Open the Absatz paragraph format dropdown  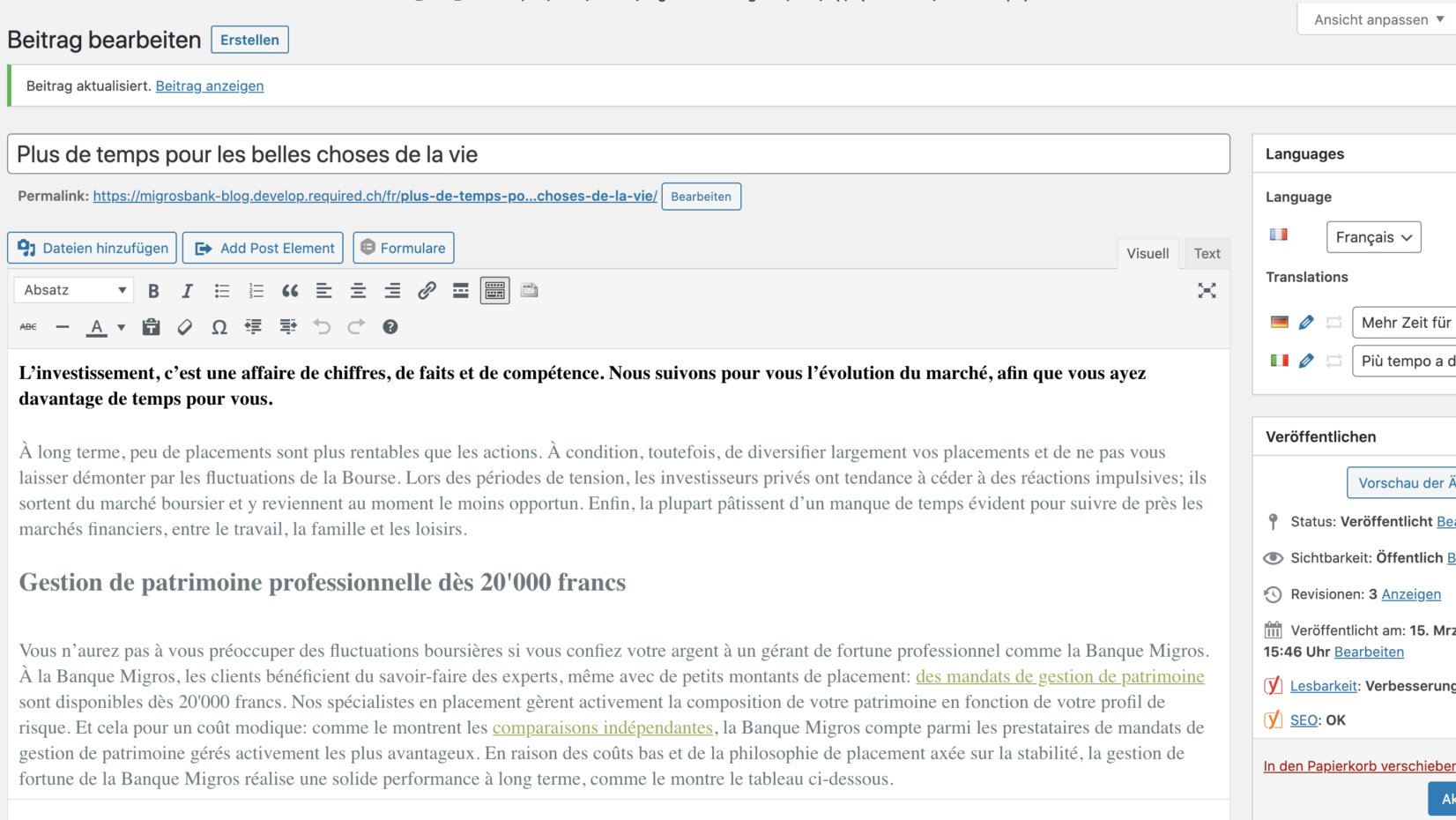tap(73, 290)
